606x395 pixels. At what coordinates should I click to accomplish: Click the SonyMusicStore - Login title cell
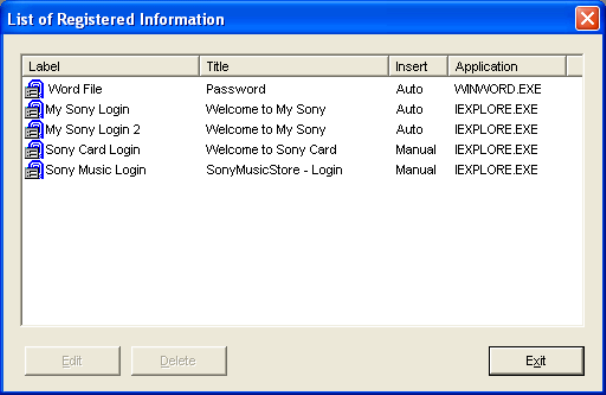[x=274, y=170]
